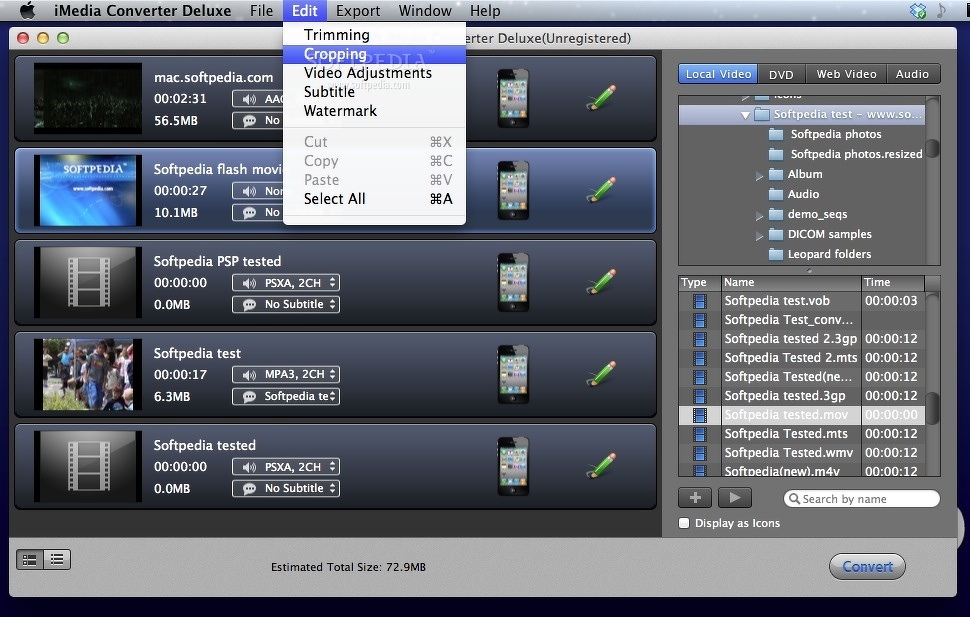Open the PSXA, 2CH audio dropdown for Softpedia tested
Screen dimensions: 970x617
coord(286,467)
